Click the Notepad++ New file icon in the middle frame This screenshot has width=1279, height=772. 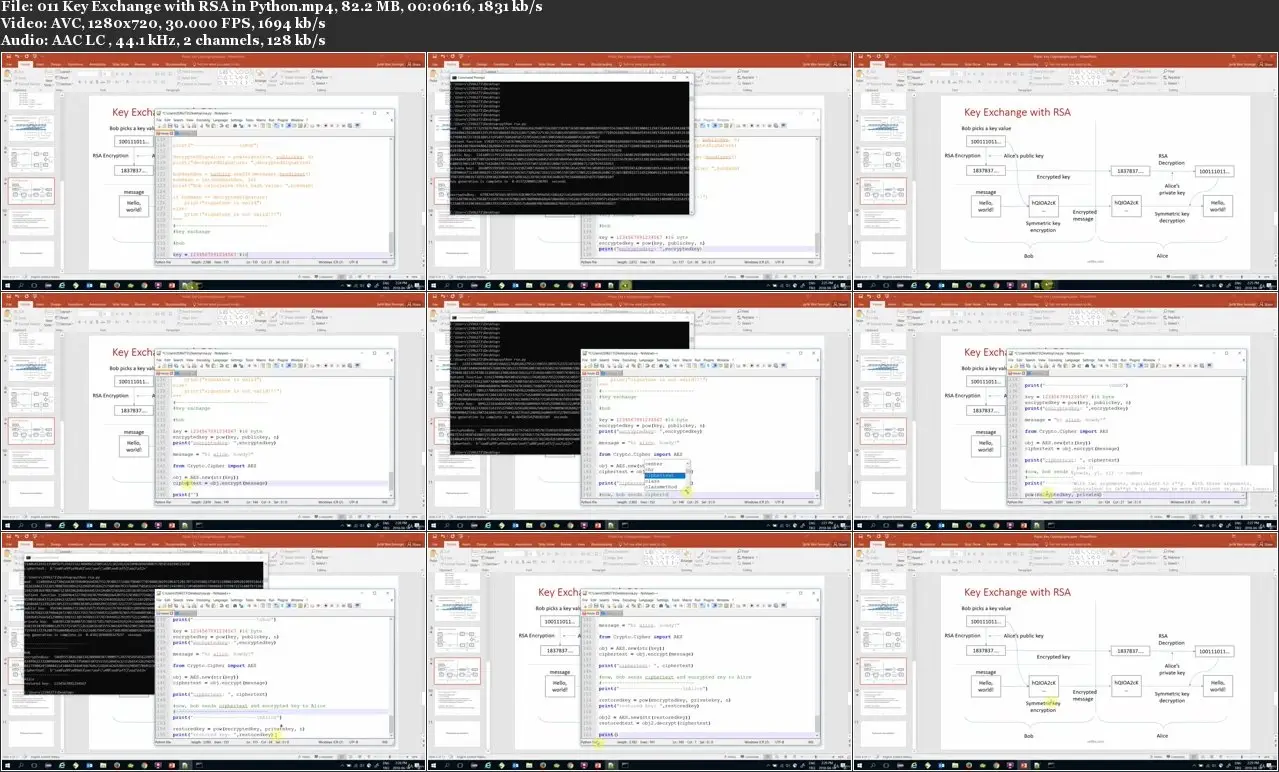coord(586,366)
